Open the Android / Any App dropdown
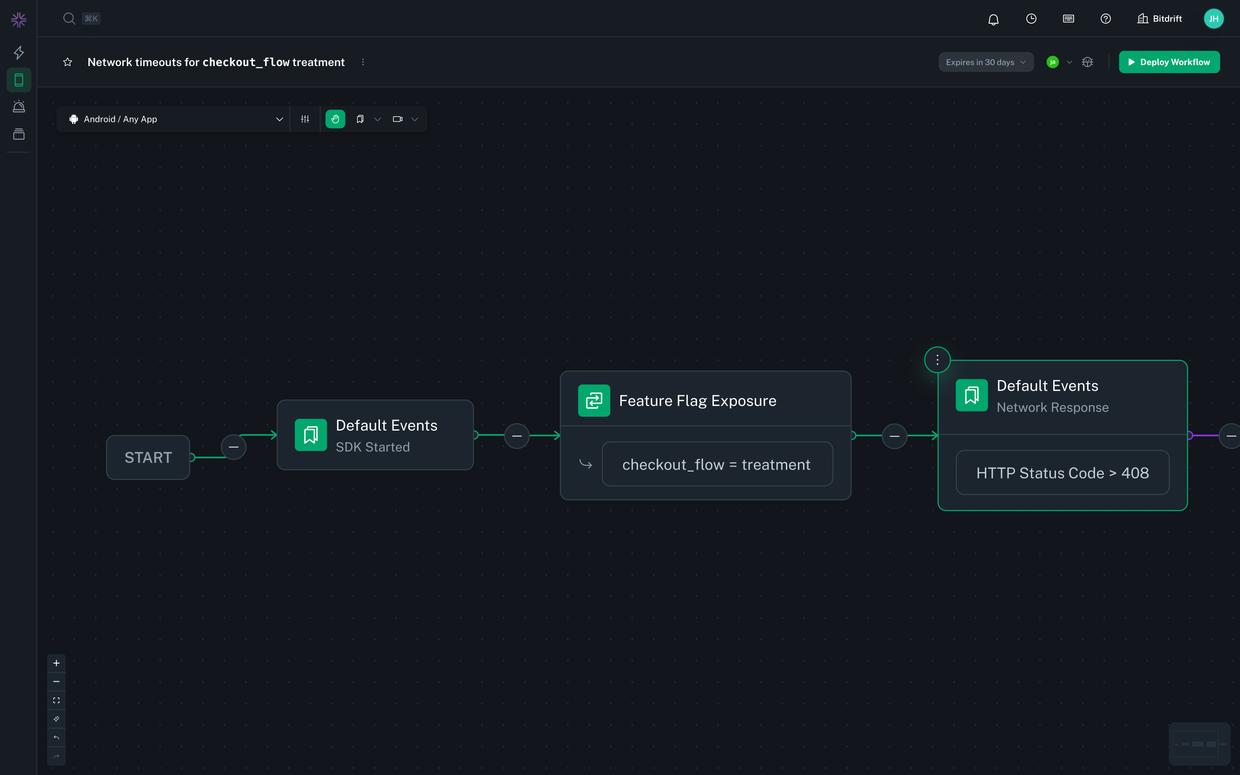 coord(174,118)
